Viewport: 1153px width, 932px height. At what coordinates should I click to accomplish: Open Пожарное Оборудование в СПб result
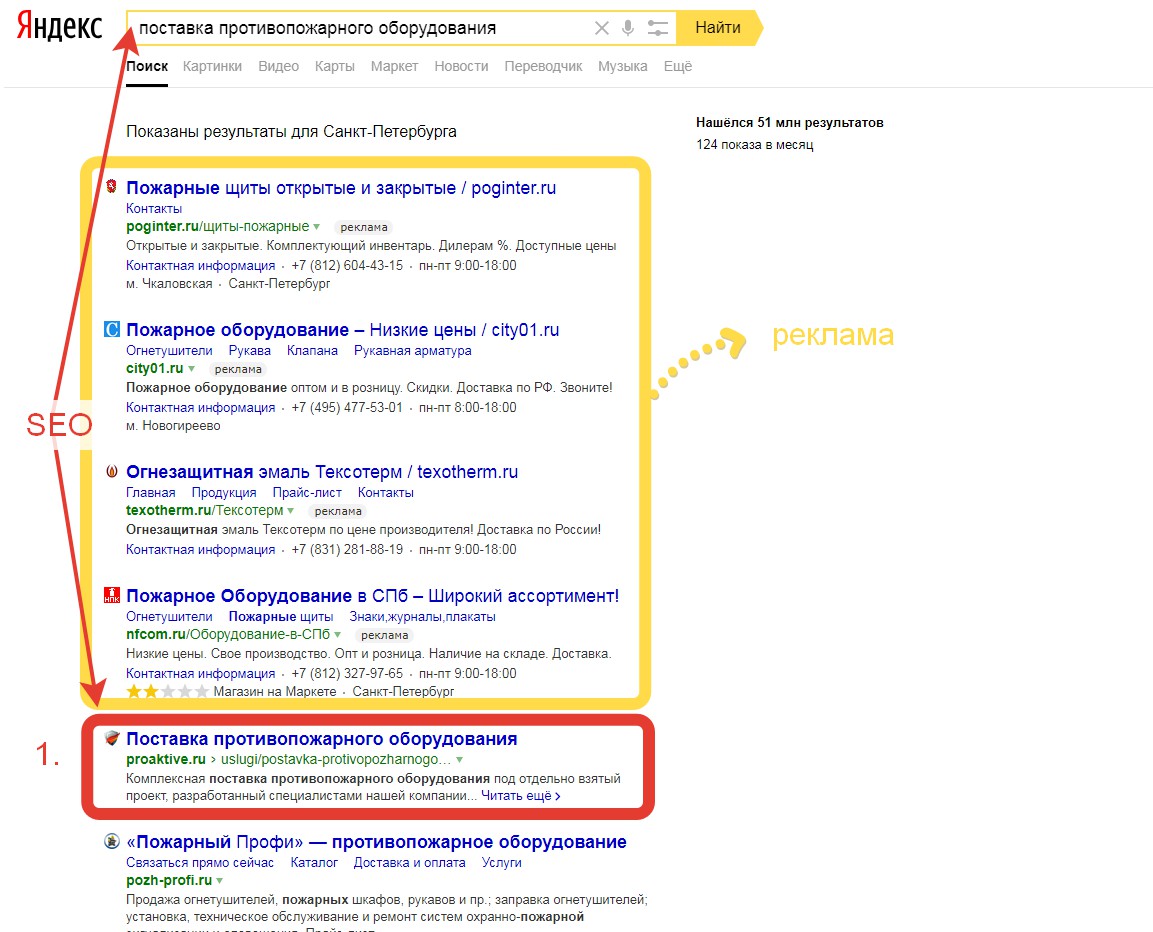tap(372, 596)
